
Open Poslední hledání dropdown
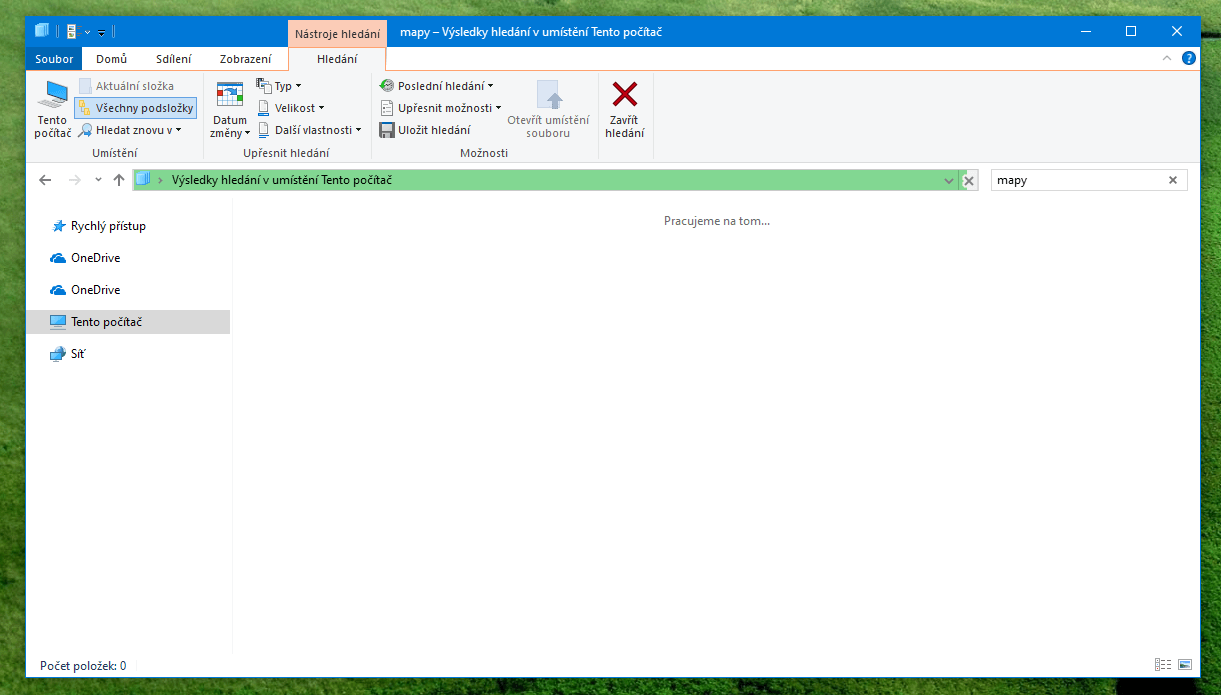click(x=437, y=86)
